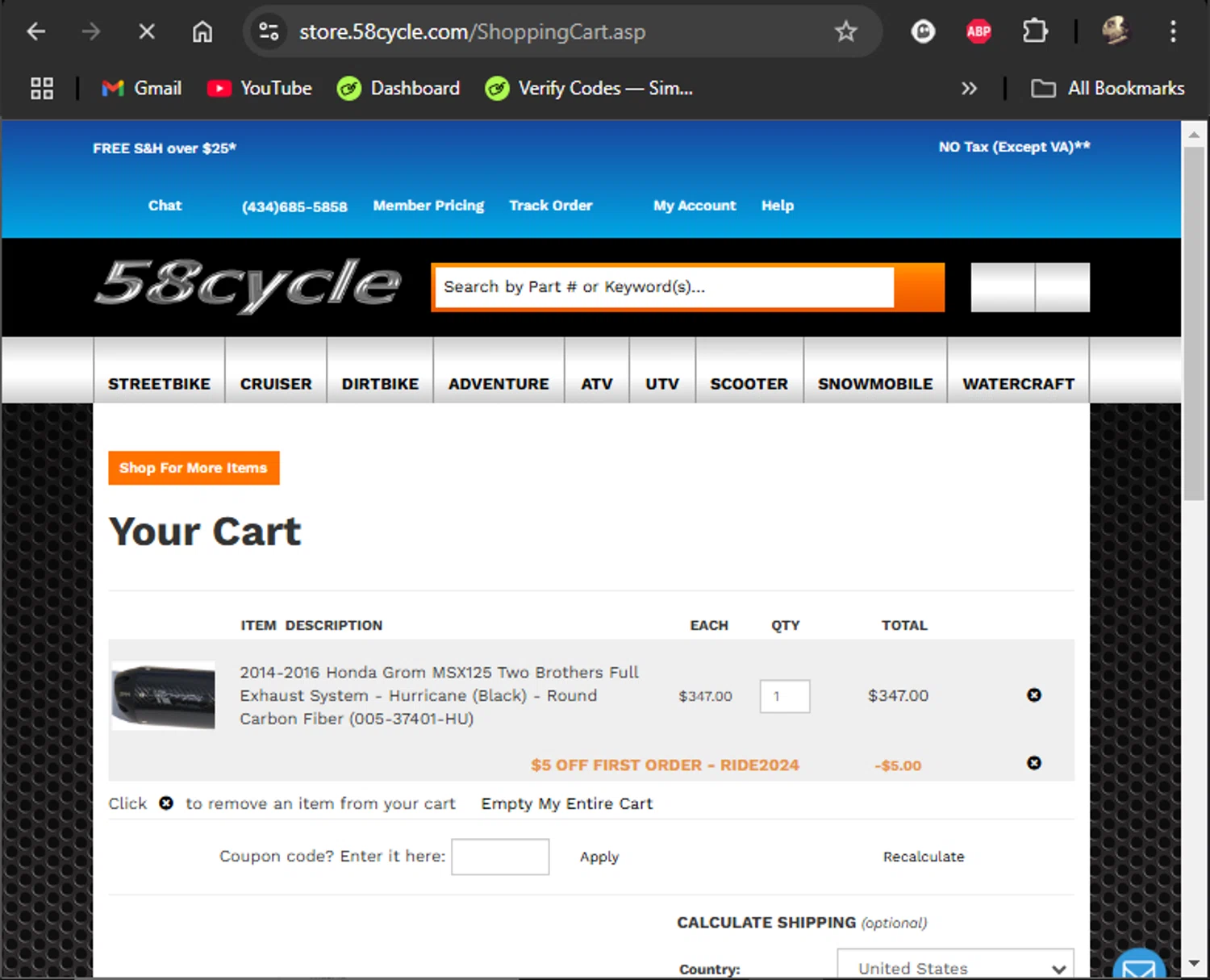Open the UTV category
This screenshot has width=1210, height=980.
point(662,384)
